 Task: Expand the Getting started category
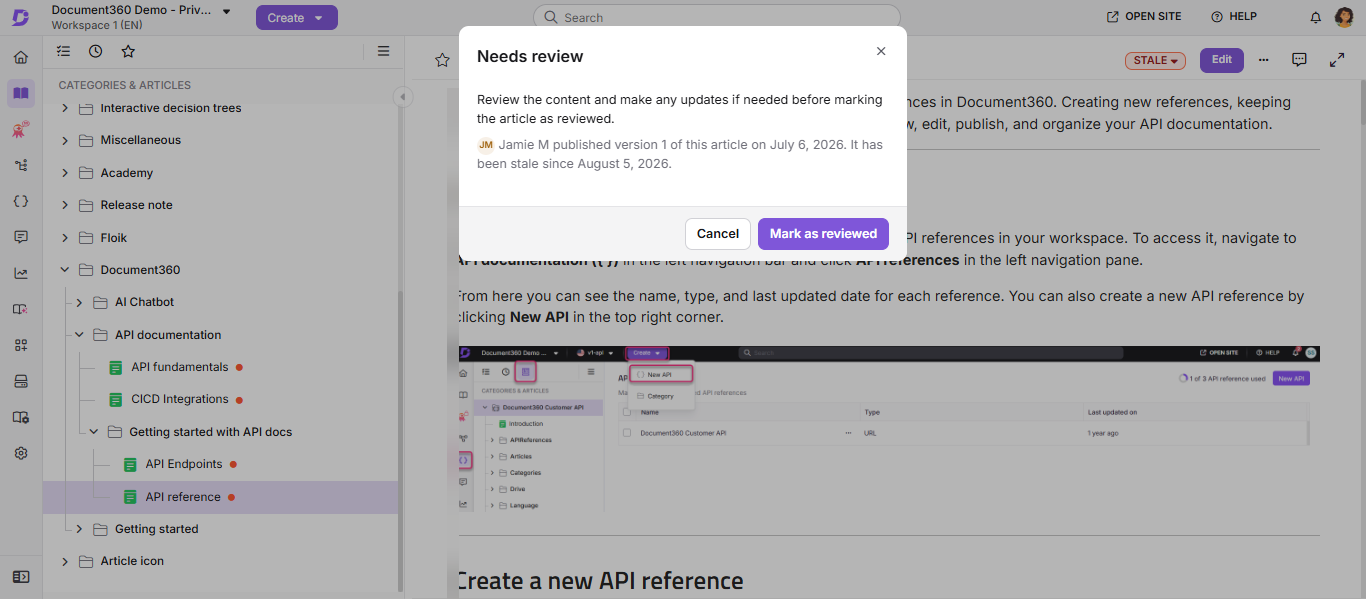(80, 529)
